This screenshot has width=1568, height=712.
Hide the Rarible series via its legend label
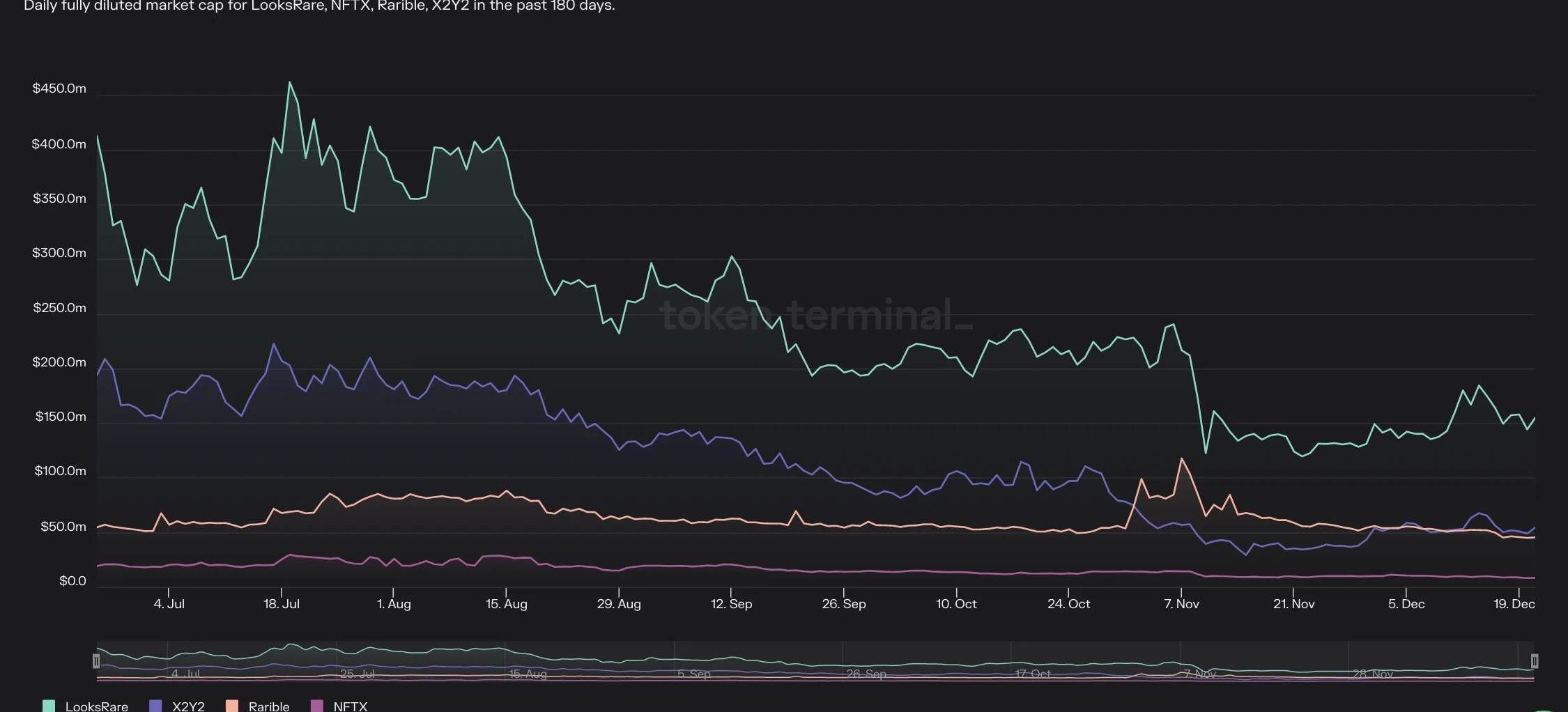[x=268, y=706]
